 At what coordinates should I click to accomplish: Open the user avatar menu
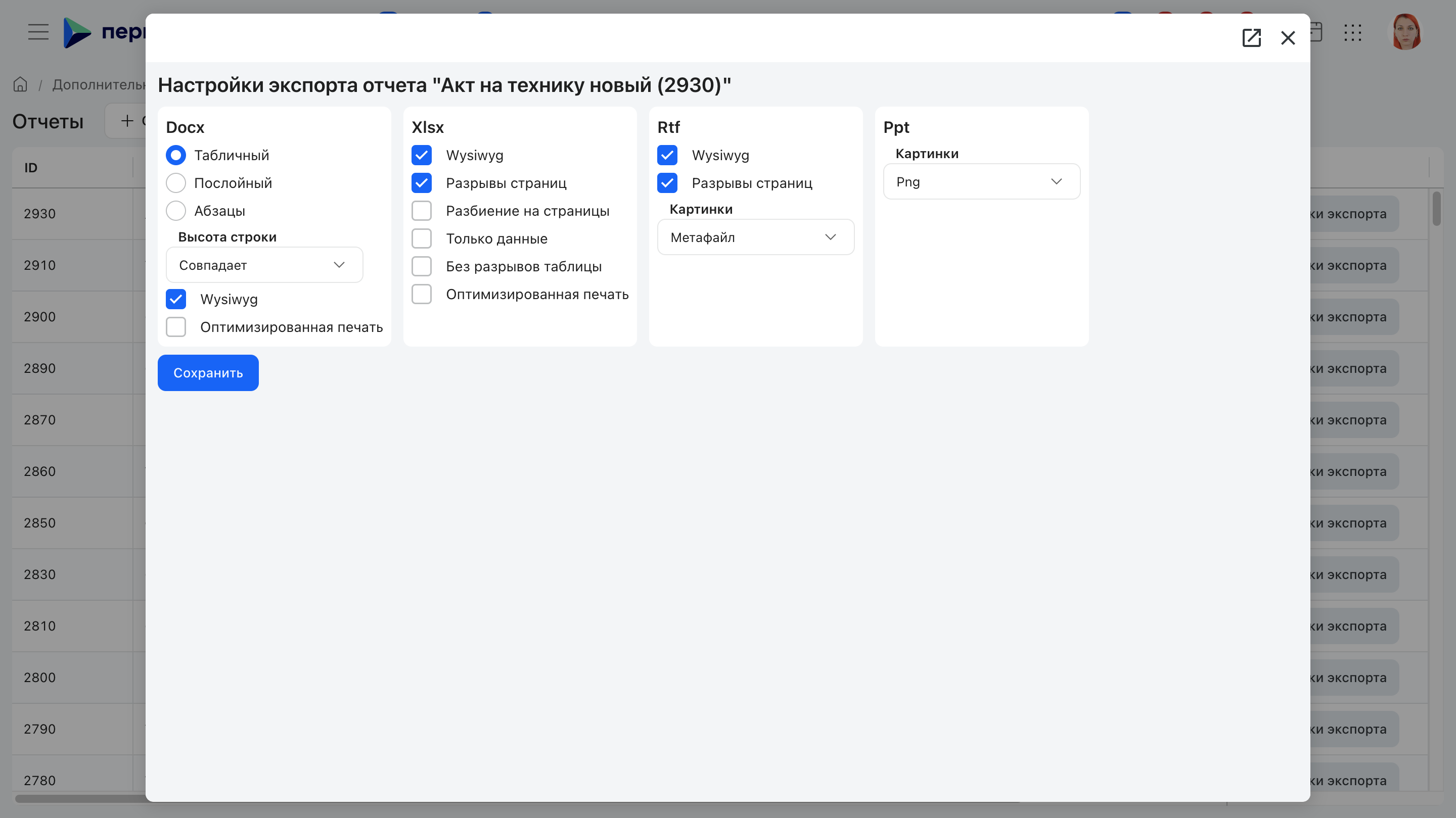click(1405, 32)
